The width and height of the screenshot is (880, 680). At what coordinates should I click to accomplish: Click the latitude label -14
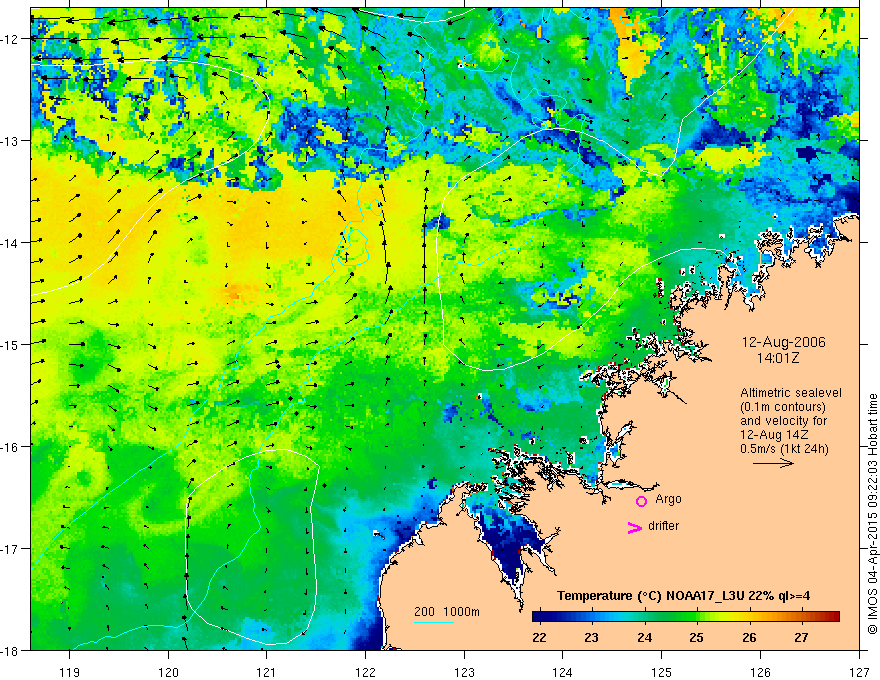[10, 243]
